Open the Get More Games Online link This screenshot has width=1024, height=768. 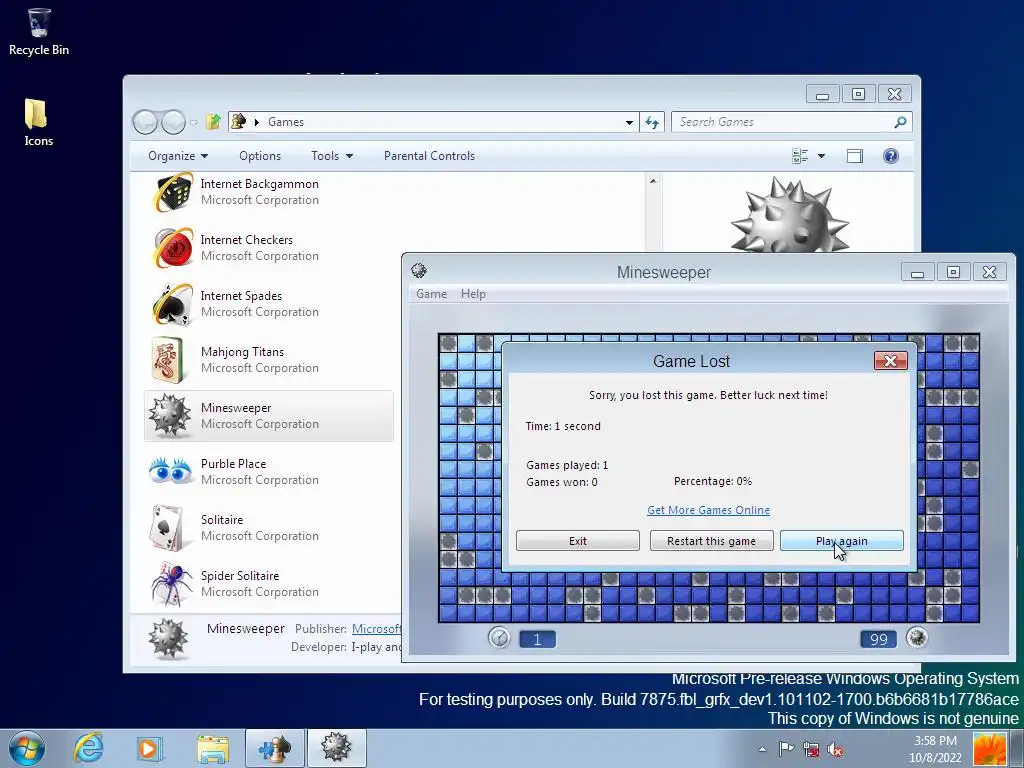(709, 510)
